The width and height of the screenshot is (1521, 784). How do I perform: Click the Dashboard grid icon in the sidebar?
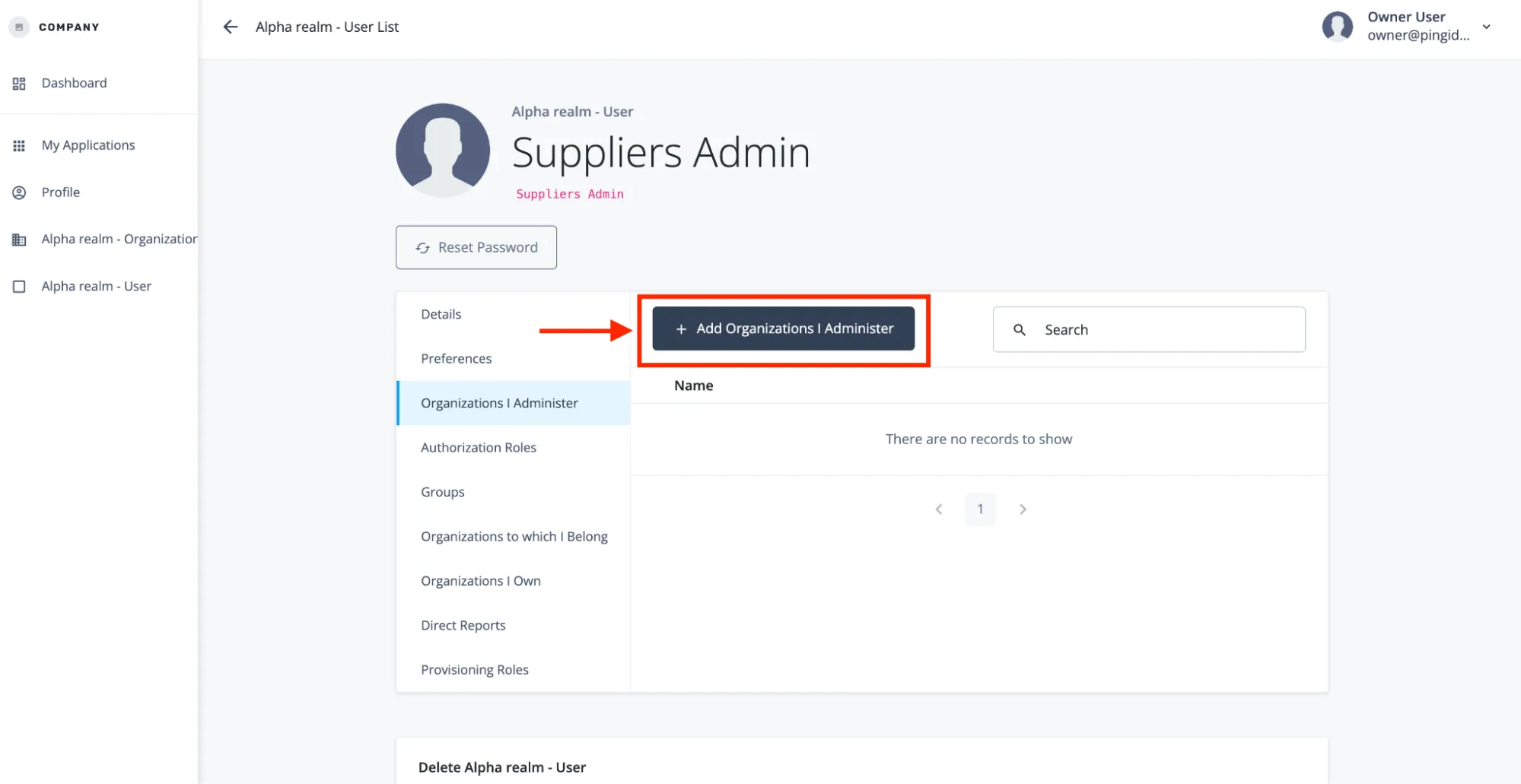point(19,84)
